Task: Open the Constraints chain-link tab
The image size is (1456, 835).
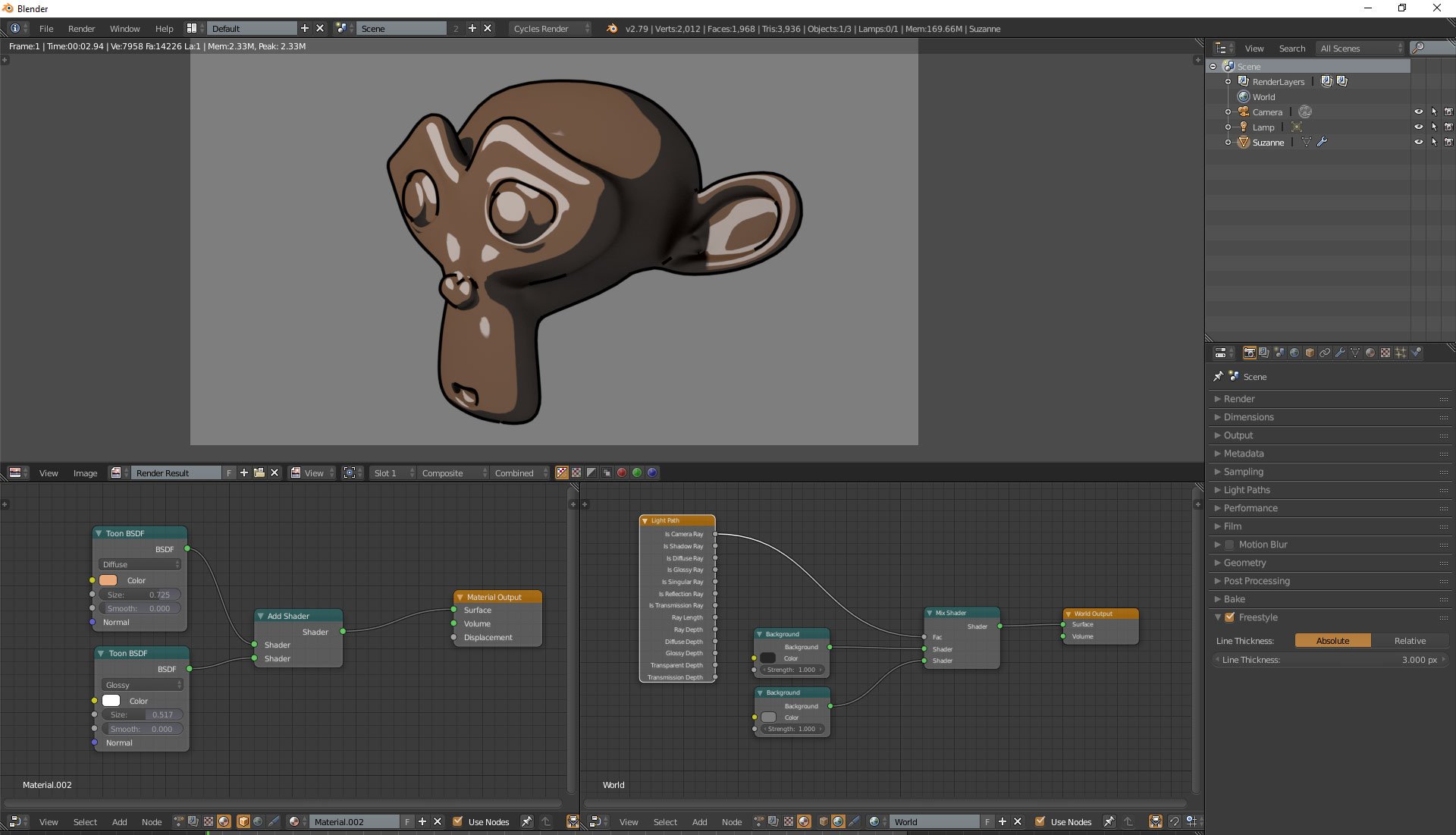Action: [1325, 353]
